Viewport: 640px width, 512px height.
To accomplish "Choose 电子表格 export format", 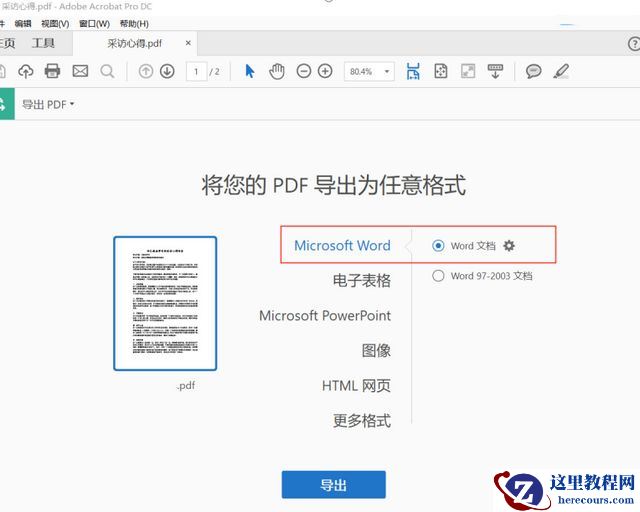I will tap(362, 280).
